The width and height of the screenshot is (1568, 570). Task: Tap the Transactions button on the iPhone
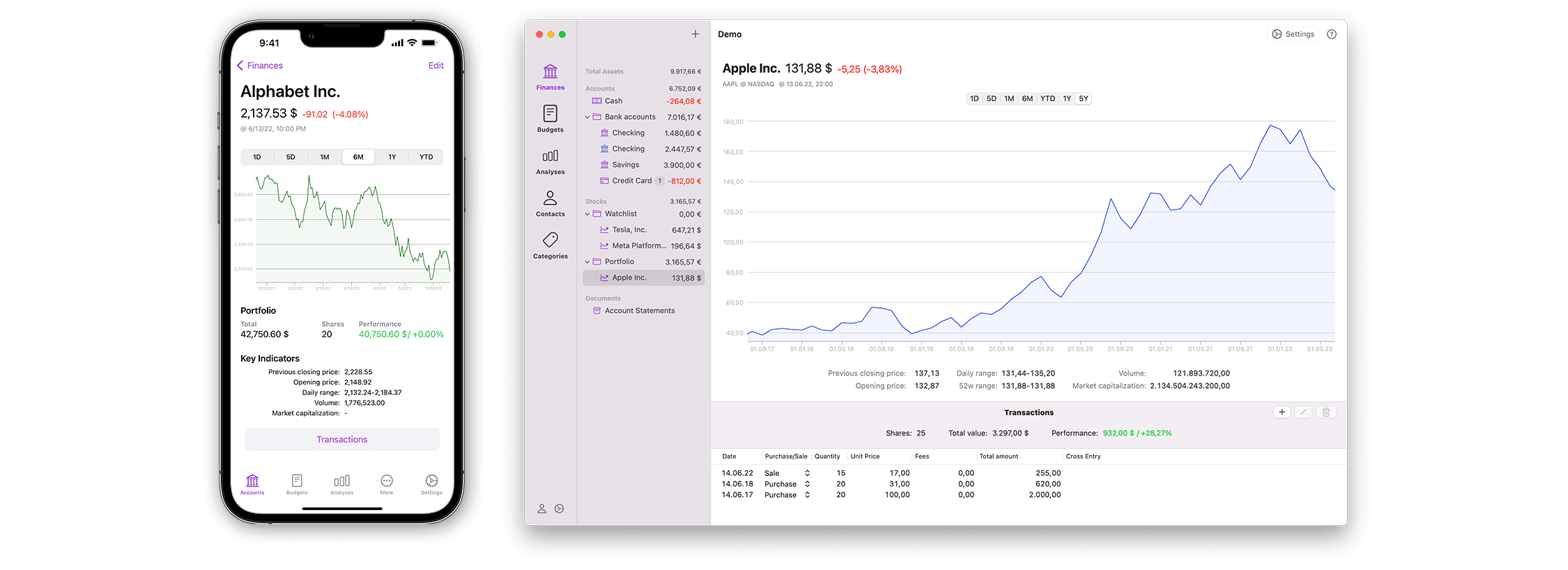point(341,440)
